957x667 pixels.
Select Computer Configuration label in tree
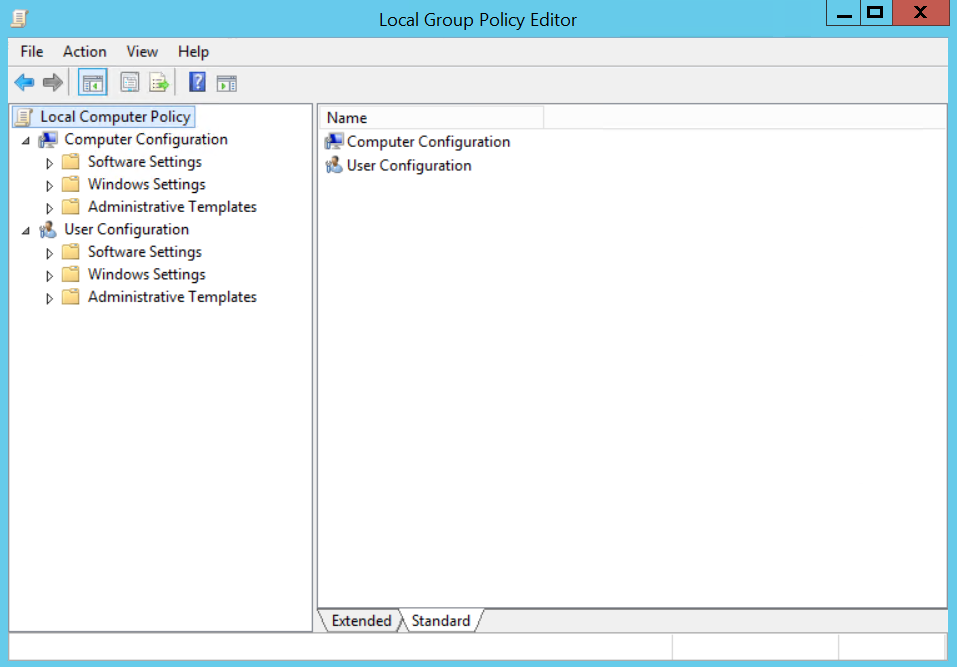click(x=146, y=139)
